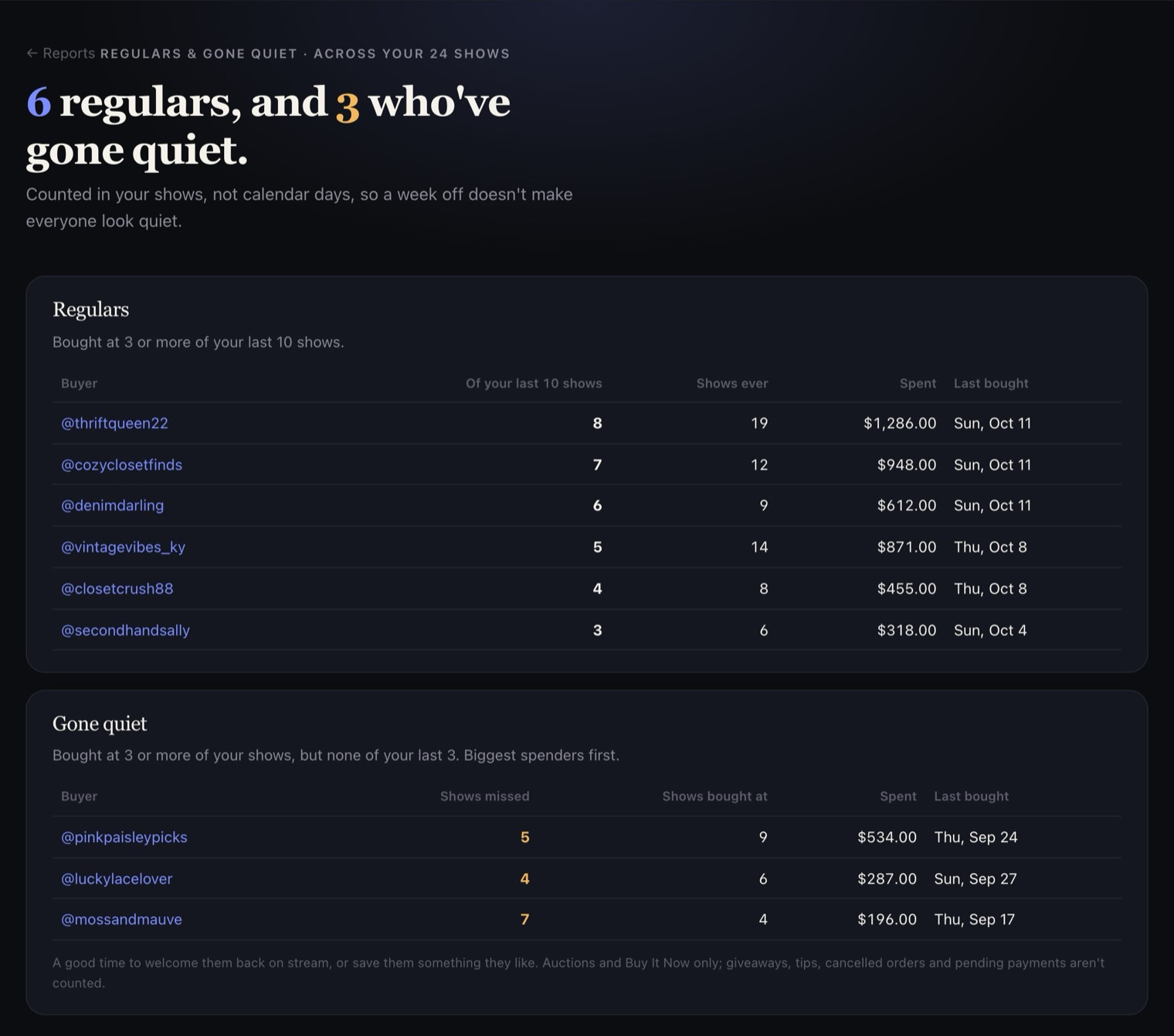Open buyer @secondhandsally
The height and width of the screenshot is (1036, 1174).
coord(125,630)
